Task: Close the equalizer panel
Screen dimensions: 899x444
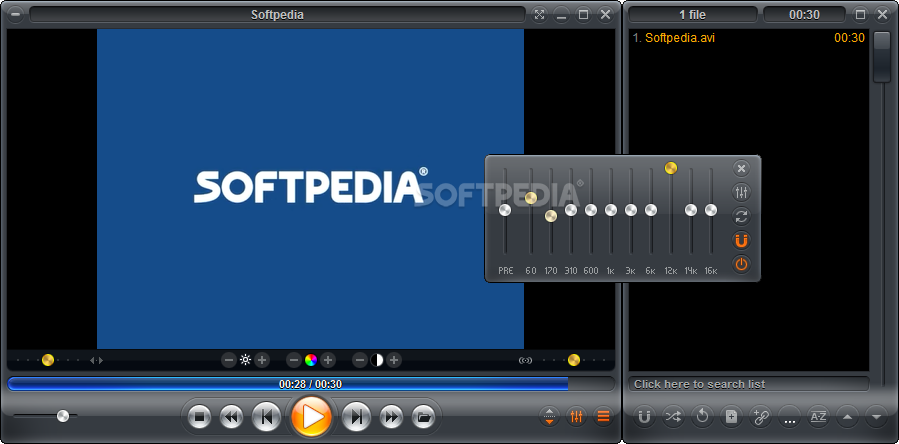Action: 741,168
